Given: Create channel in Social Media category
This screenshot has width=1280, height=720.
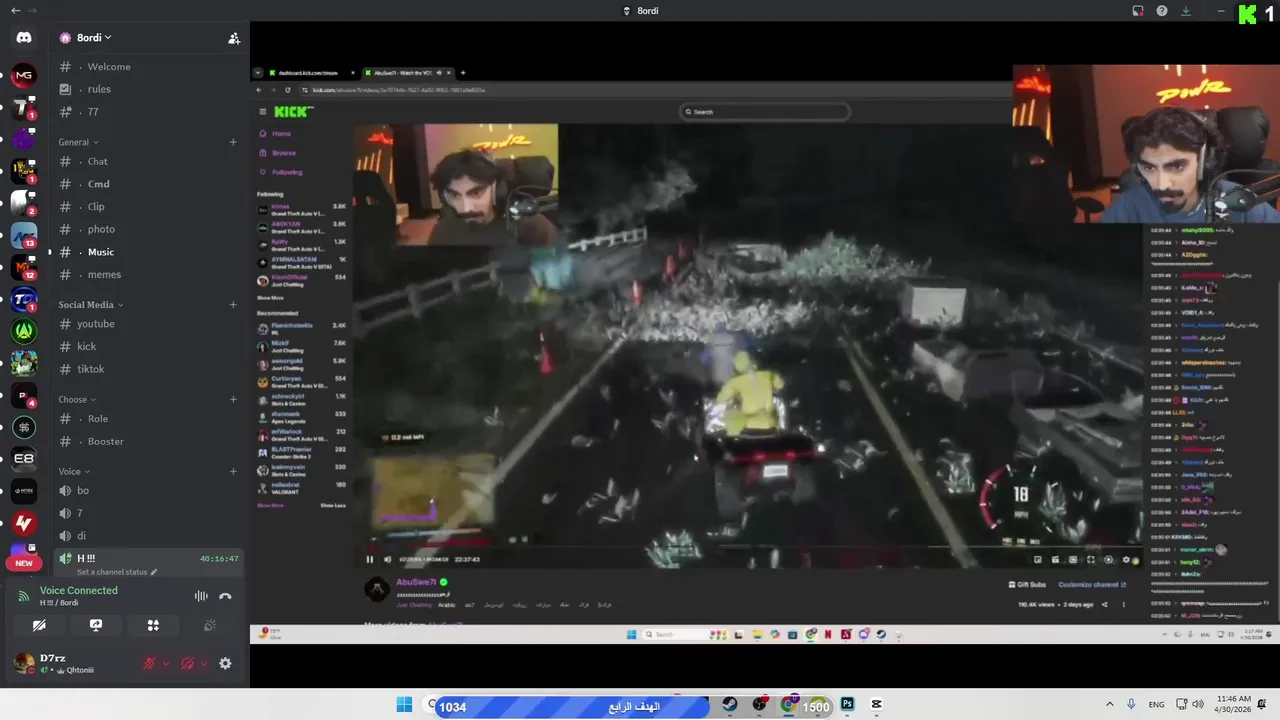Looking at the screenshot, I should coord(233,304).
